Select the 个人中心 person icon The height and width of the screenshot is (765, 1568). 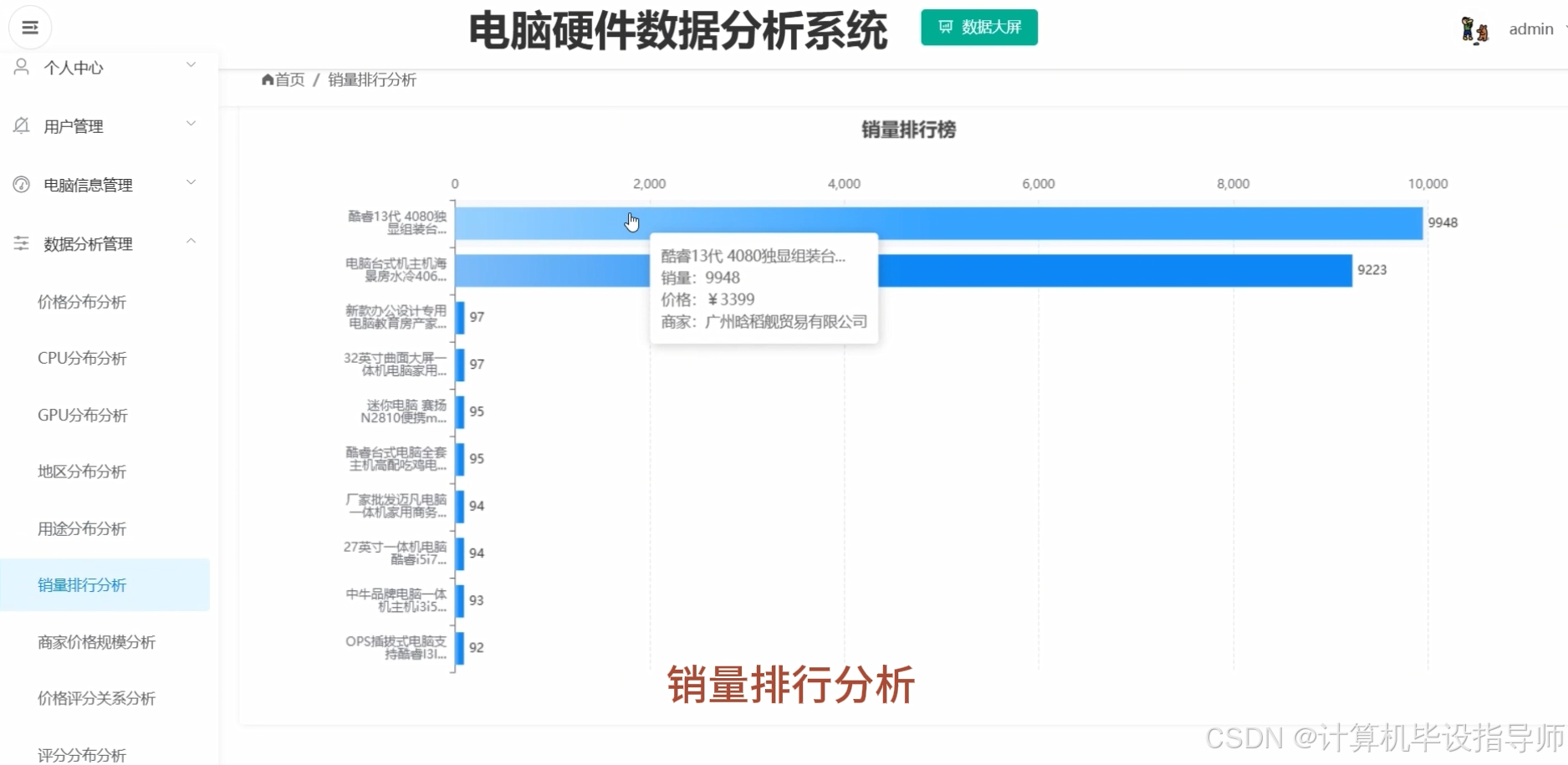[20, 67]
